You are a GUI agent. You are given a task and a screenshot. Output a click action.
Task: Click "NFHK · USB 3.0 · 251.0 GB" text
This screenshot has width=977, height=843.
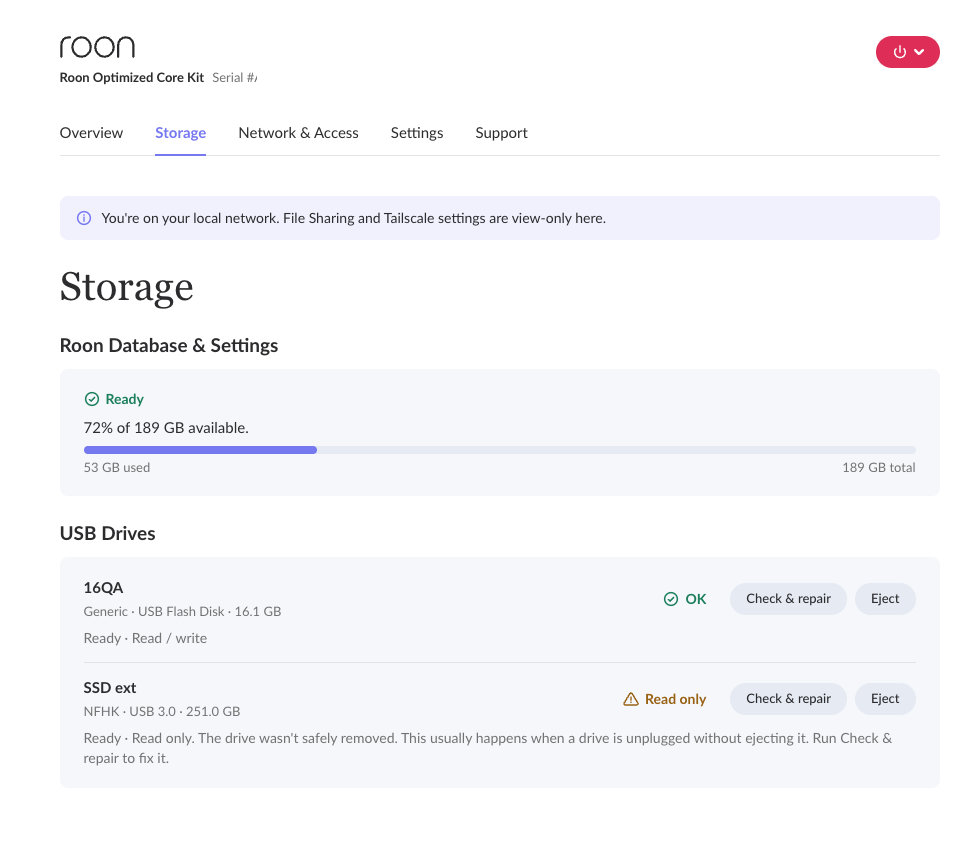[x=161, y=712]
